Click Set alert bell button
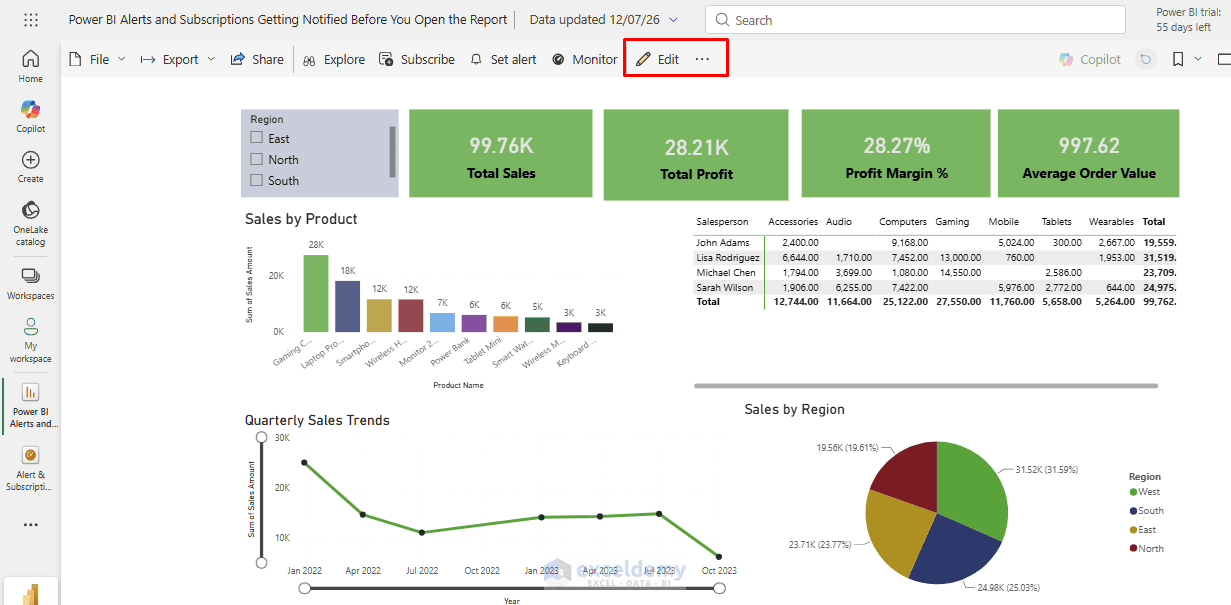The width and height of the screenshot is (1231, 605). pos(503,60)
